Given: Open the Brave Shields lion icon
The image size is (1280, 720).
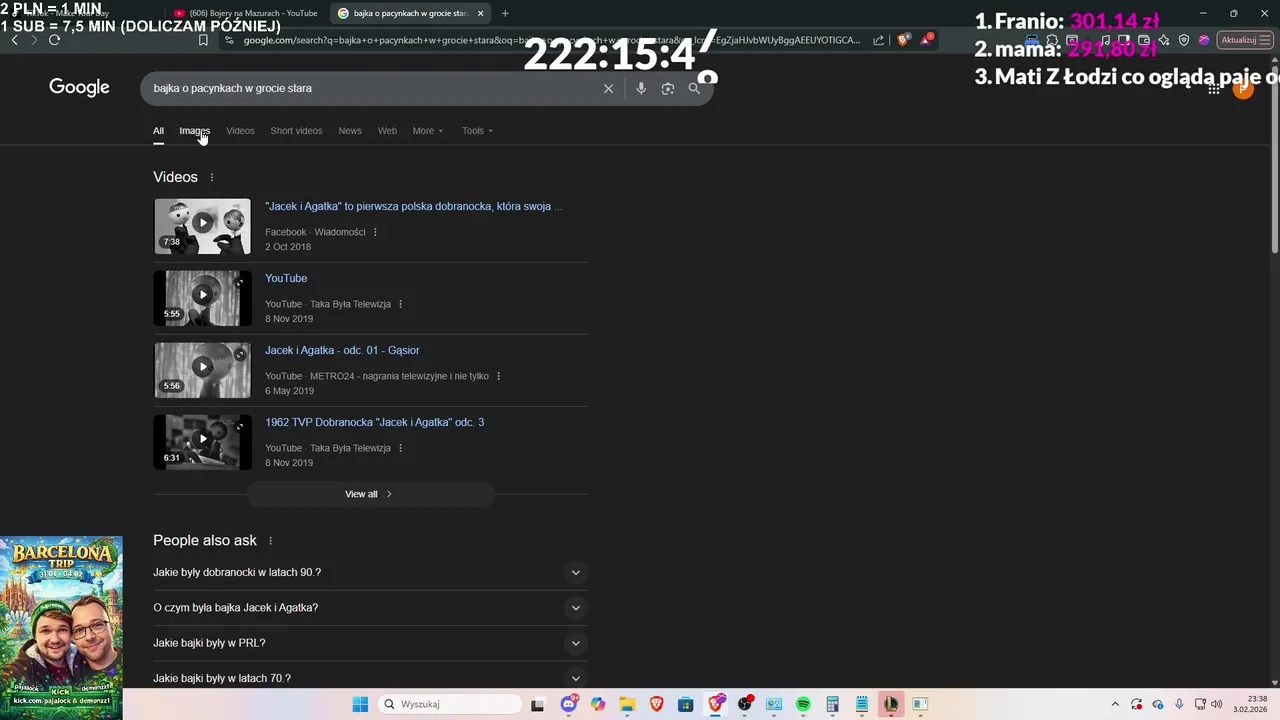Looking at the screenshot, I should [903, 40].
